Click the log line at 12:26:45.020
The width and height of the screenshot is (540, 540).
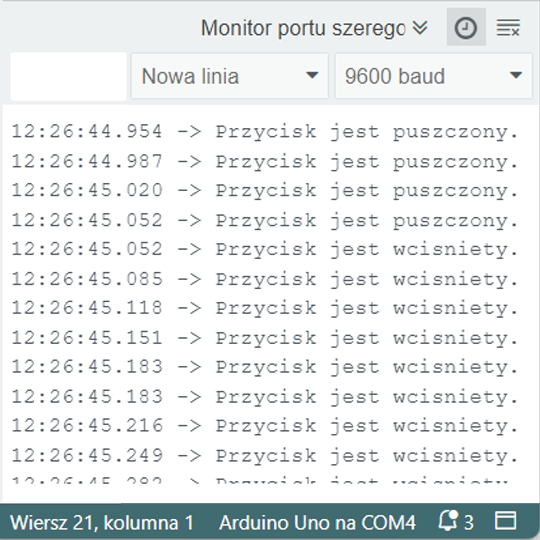[264, 190]
